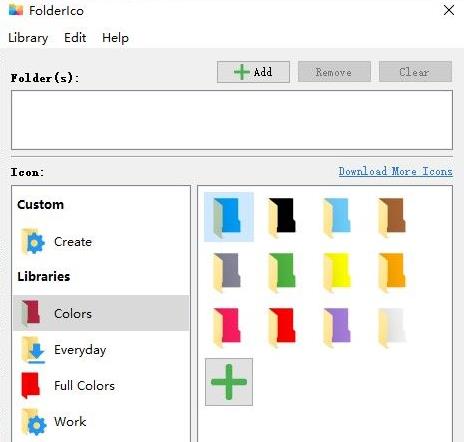Click the Add folder button
Image resolution: width=464 pixels, height=442 pixels.
pos(253,72)
